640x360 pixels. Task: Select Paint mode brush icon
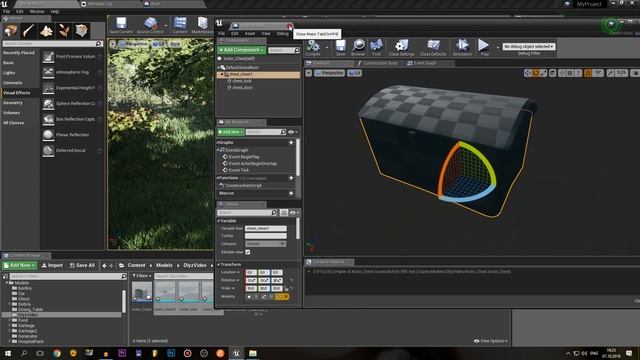coord(29,31)
